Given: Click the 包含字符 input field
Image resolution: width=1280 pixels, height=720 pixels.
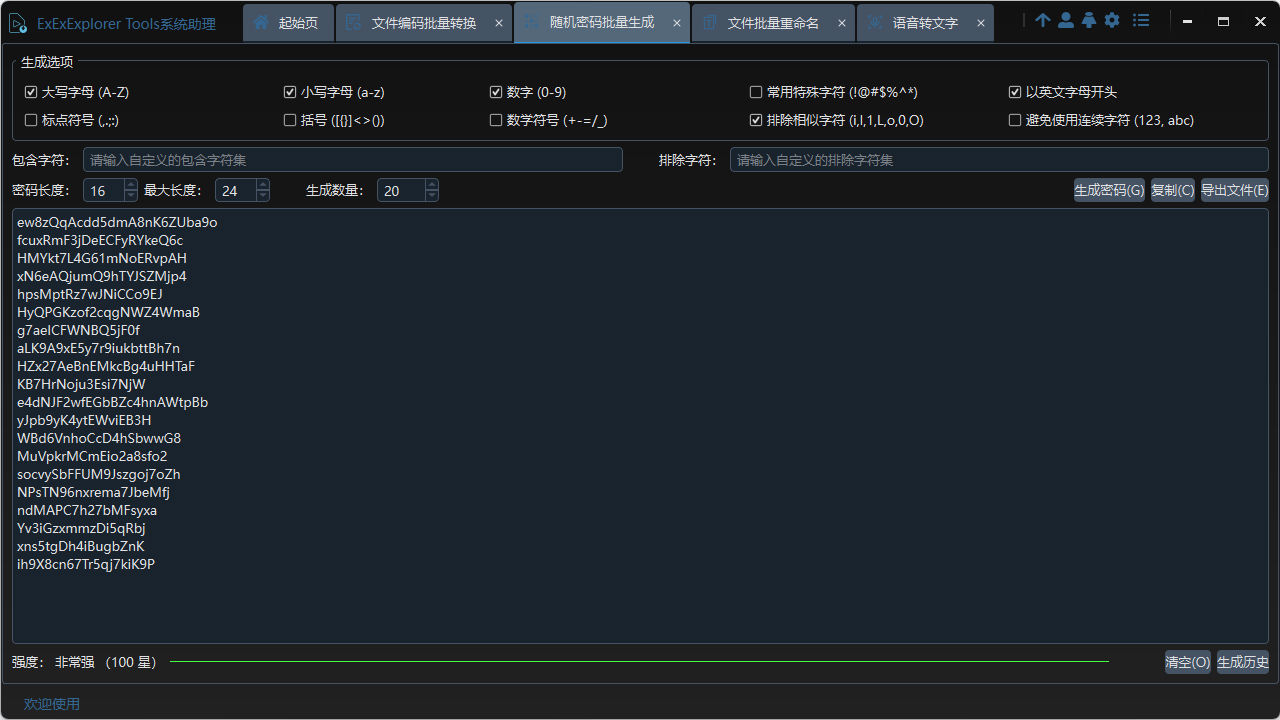Looking at the screenshot, I should (352, 160).
